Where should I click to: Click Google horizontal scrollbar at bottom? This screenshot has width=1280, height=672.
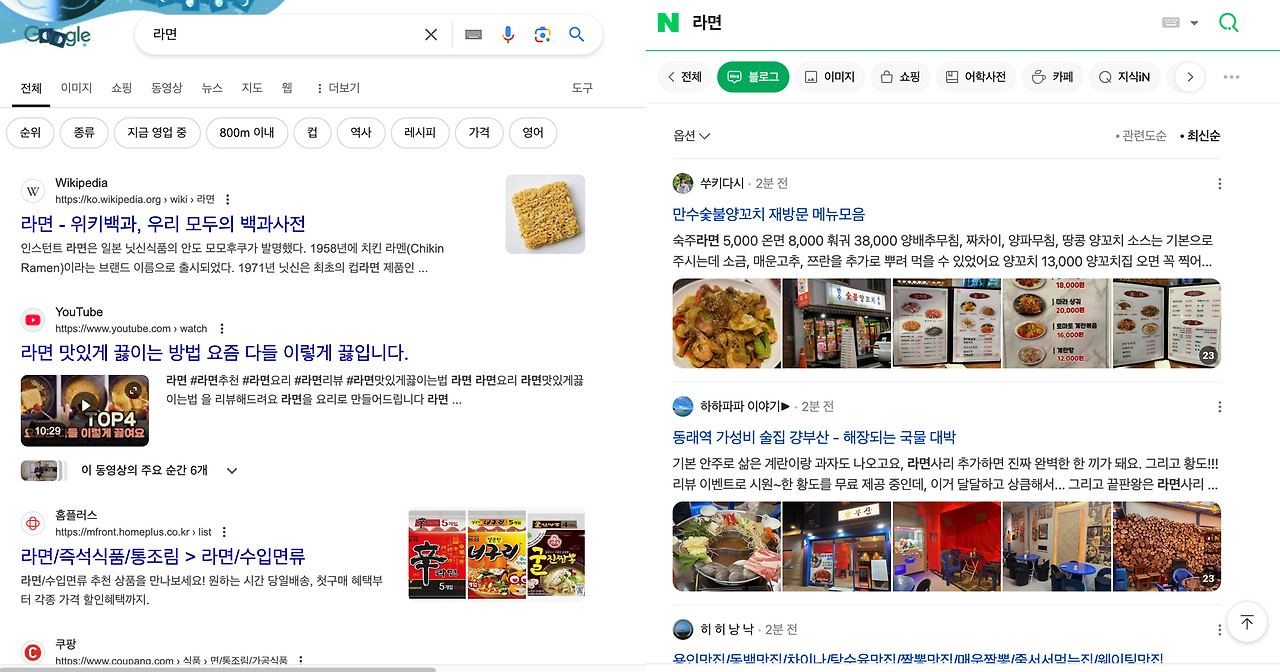218,668
